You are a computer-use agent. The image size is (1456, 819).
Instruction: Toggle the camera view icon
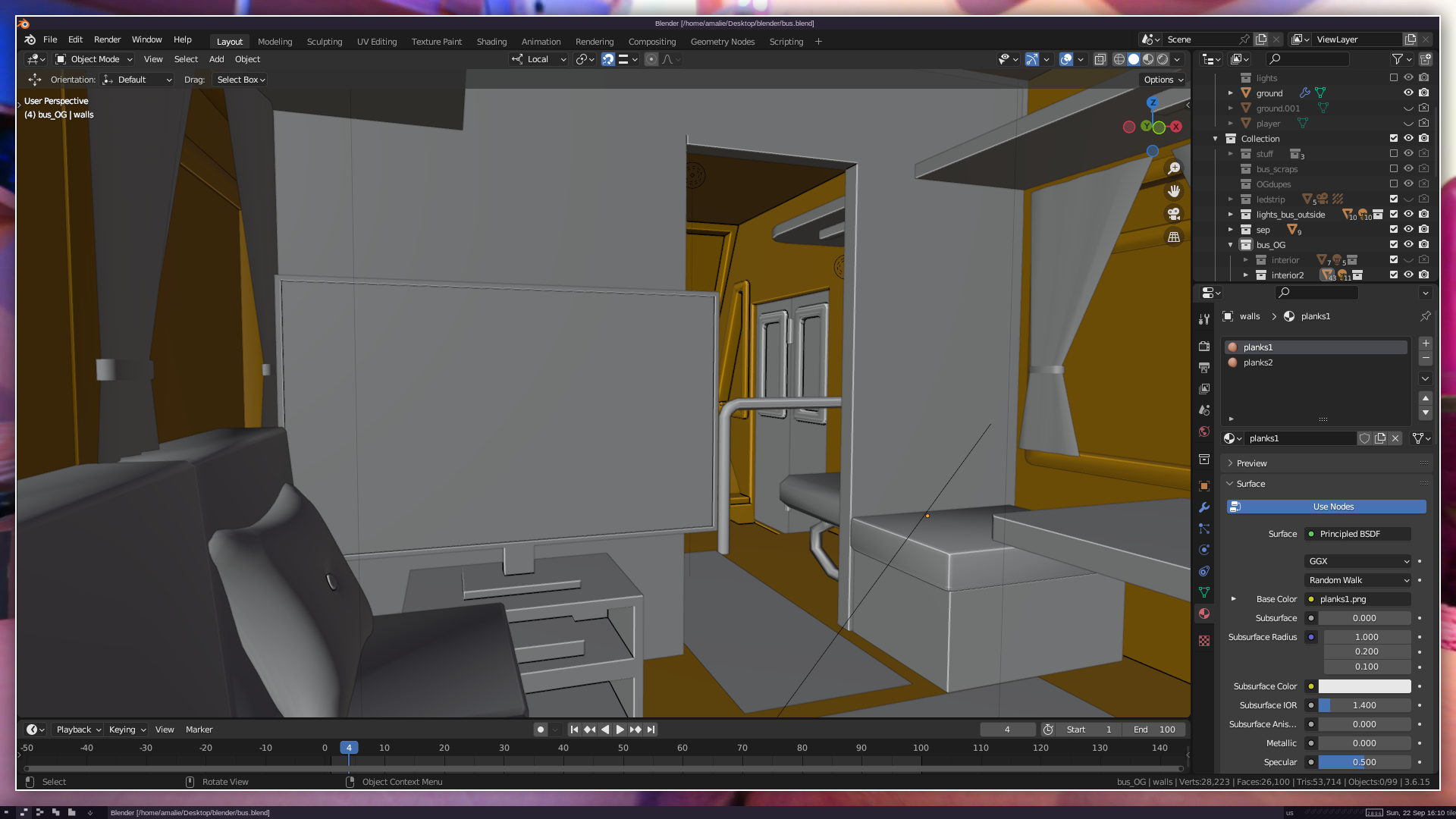(x=1174, y=214)
